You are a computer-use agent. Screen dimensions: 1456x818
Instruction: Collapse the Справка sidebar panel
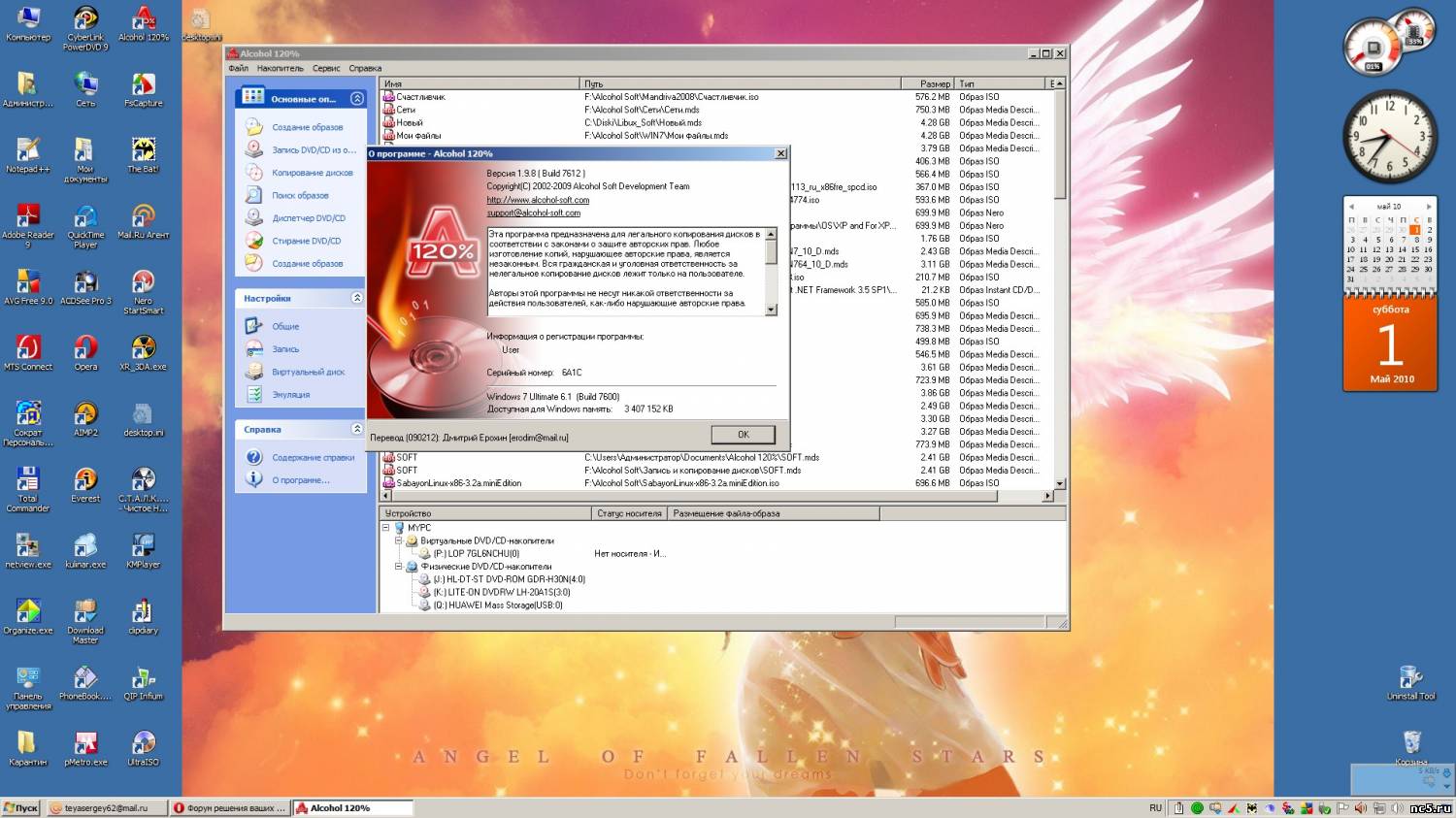coord(356,429)
